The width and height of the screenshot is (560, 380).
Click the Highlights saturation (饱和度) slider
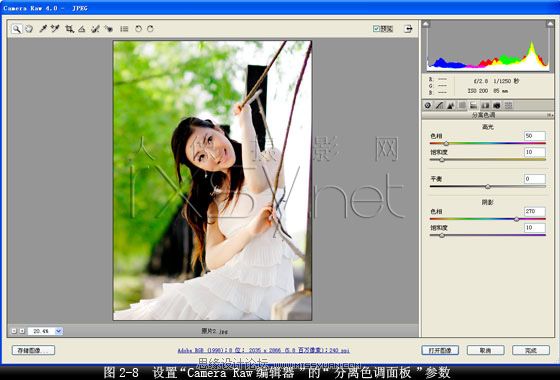pyautogui.click(x=488, y=160)
